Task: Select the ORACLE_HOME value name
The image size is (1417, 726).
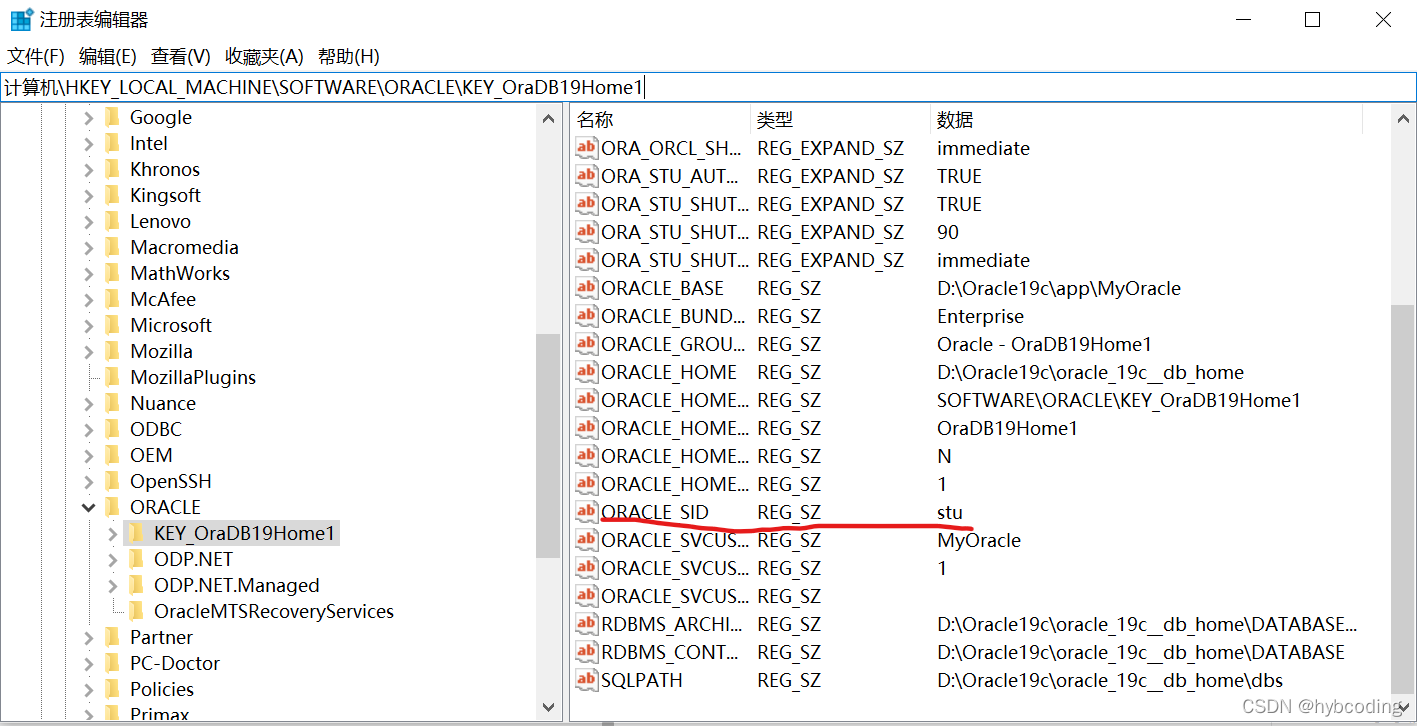Action: 669,372
